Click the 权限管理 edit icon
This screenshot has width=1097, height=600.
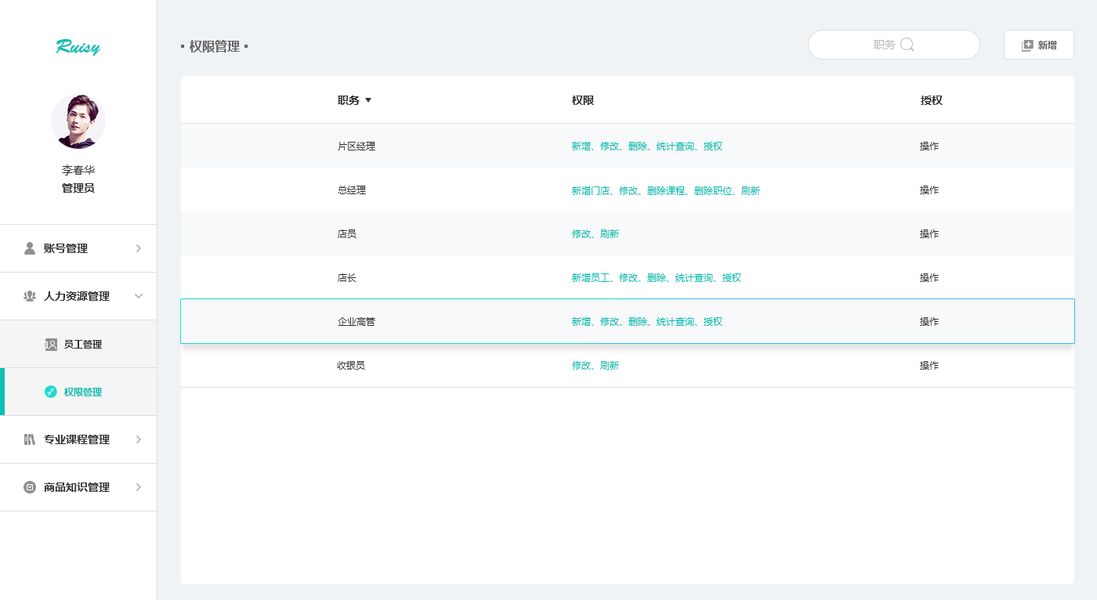[51, 392]
